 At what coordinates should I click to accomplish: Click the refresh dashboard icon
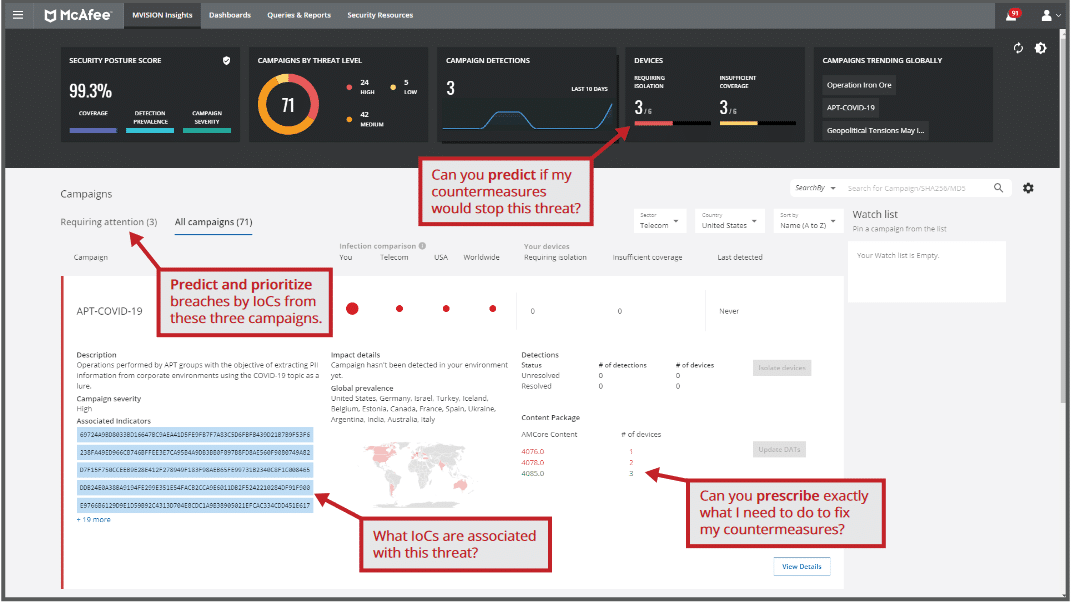[x=1018, y=48]
